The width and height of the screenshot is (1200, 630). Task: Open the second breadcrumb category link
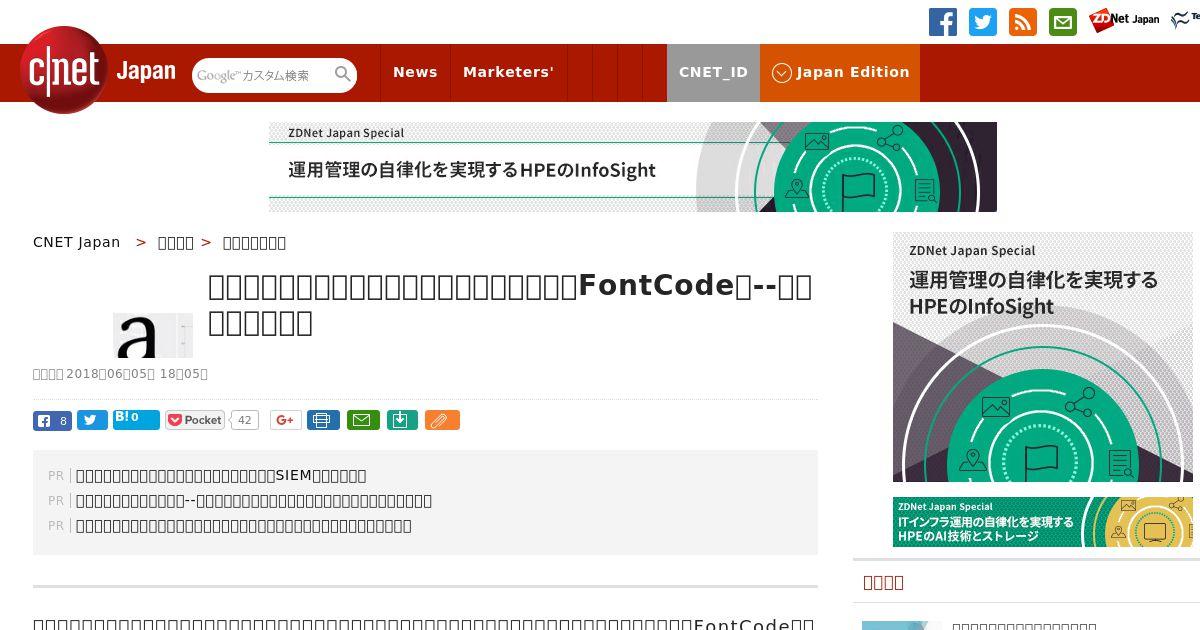(176, 242)
